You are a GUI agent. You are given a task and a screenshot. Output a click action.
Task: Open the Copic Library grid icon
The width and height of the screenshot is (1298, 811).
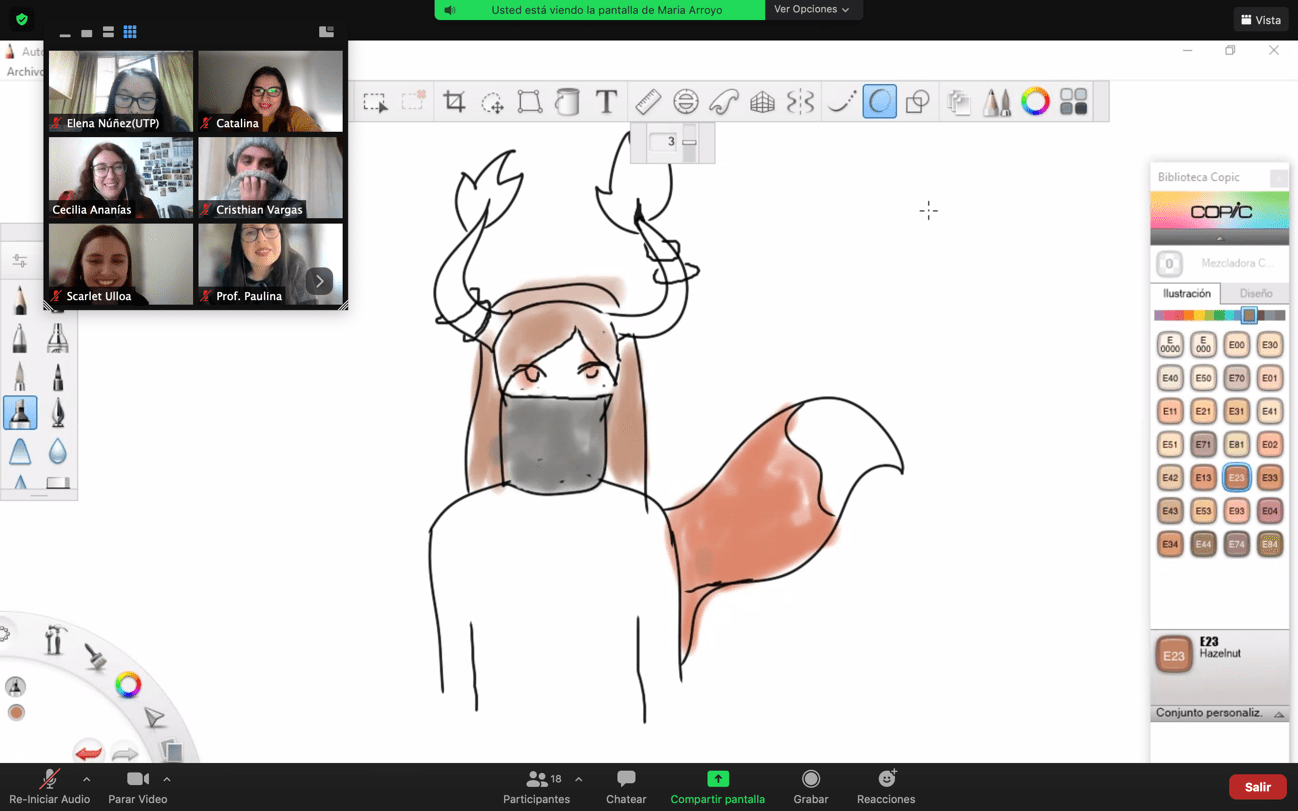click(1074, 102)
